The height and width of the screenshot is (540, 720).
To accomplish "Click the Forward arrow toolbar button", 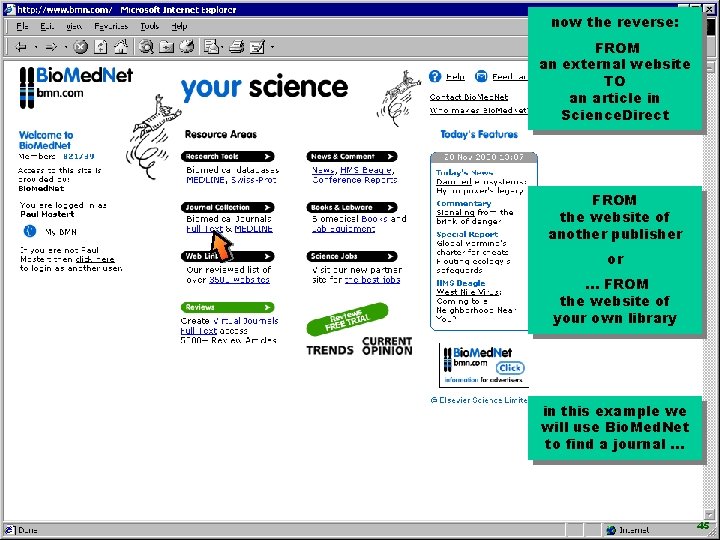I will (51, 47).
